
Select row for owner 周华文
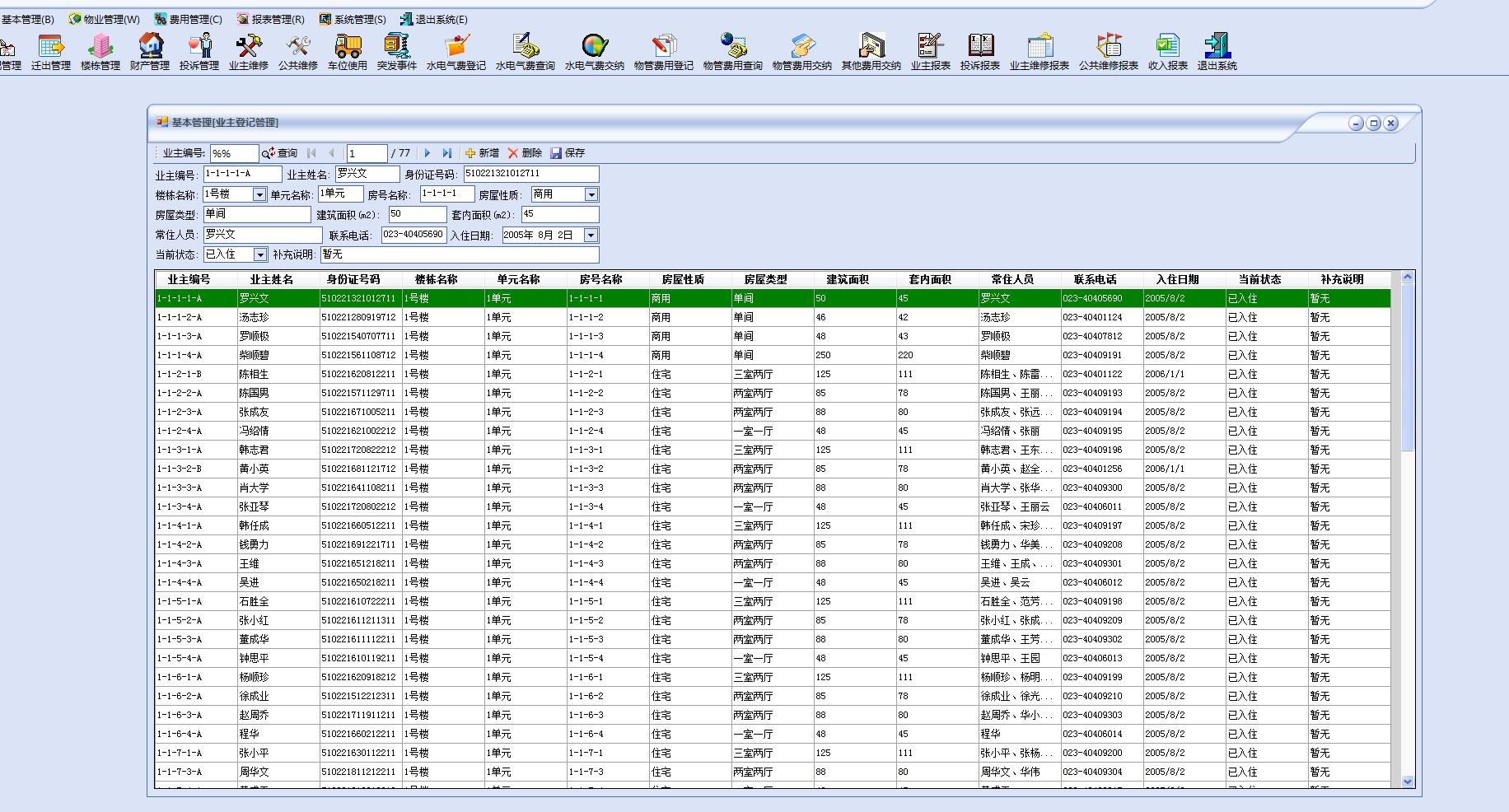773,772
